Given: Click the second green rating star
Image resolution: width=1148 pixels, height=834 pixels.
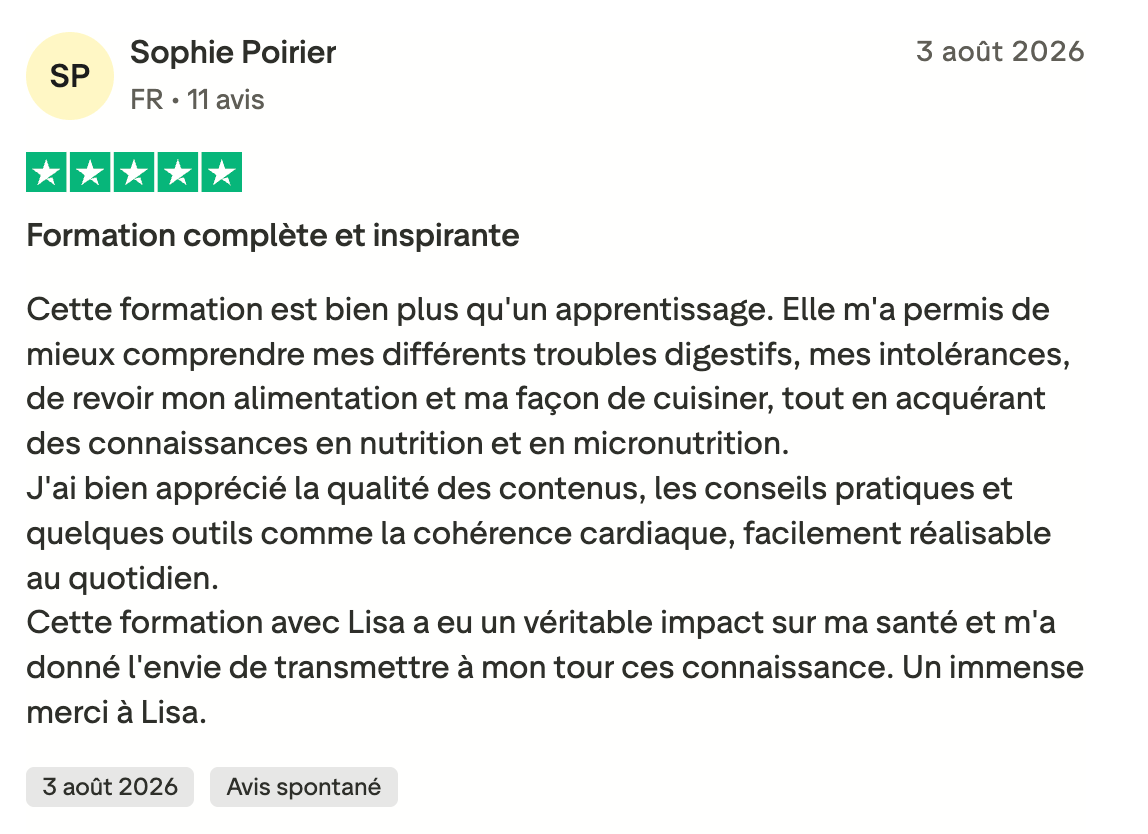Looking at the screenshot, I should point(90,172).
